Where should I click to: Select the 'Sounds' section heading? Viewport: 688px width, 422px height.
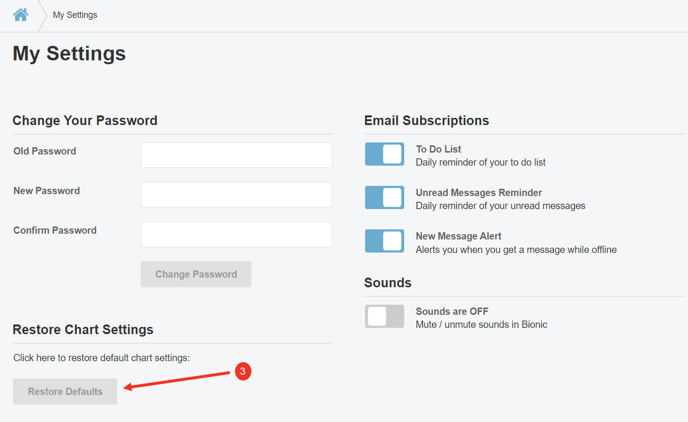coord(388,283)
